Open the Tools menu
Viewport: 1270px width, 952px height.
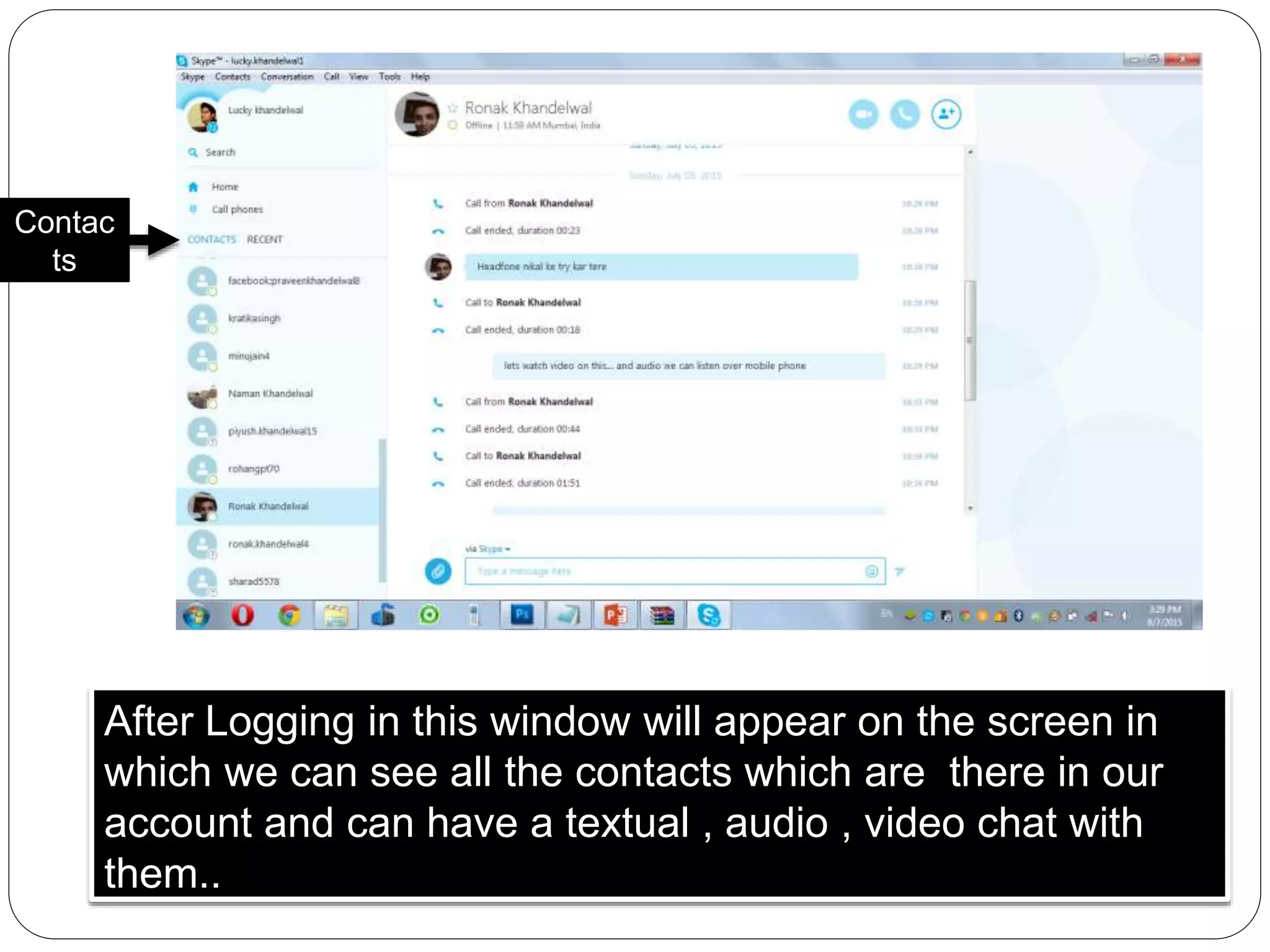[389, 77]
